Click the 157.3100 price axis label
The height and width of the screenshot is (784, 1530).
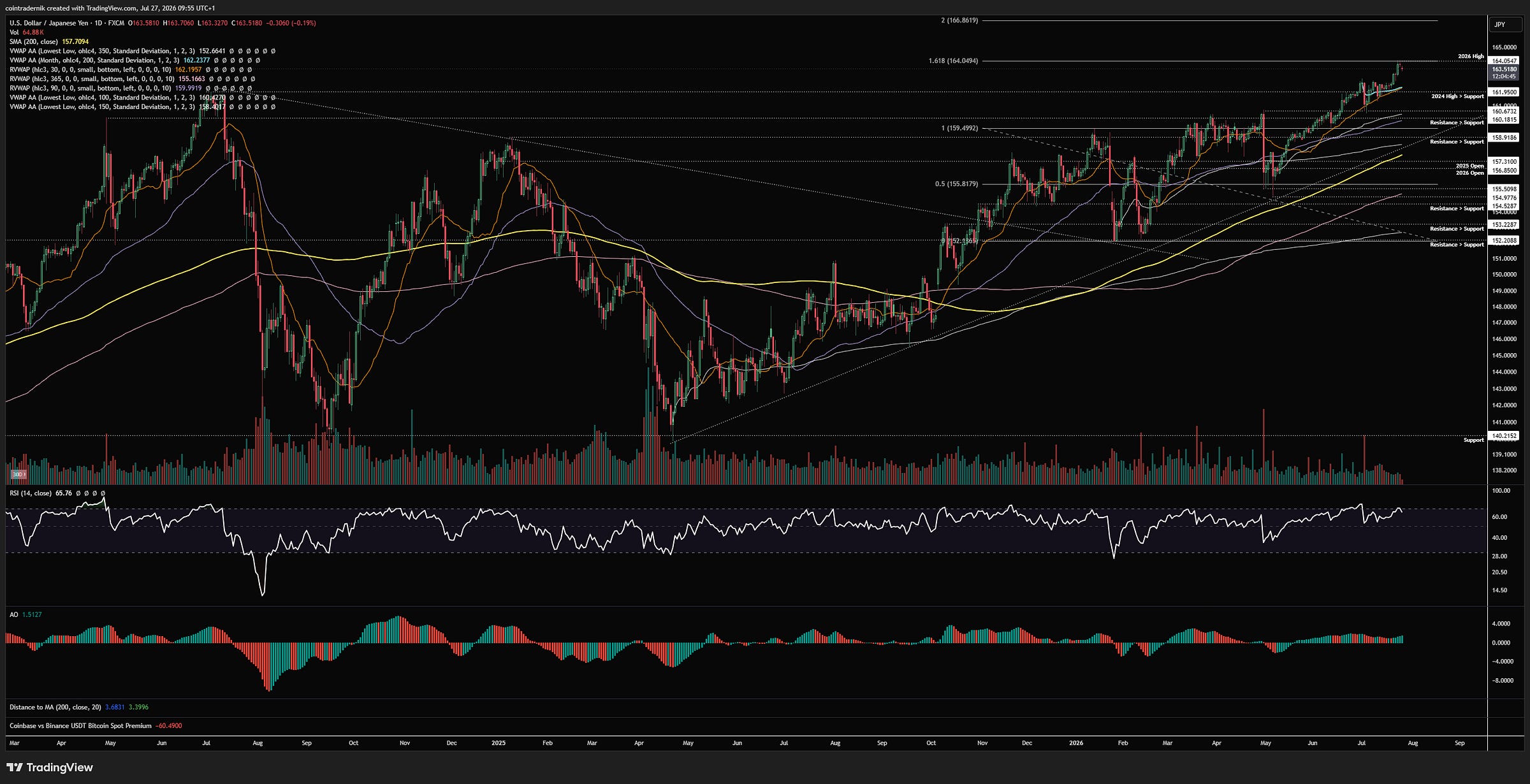1504,162
